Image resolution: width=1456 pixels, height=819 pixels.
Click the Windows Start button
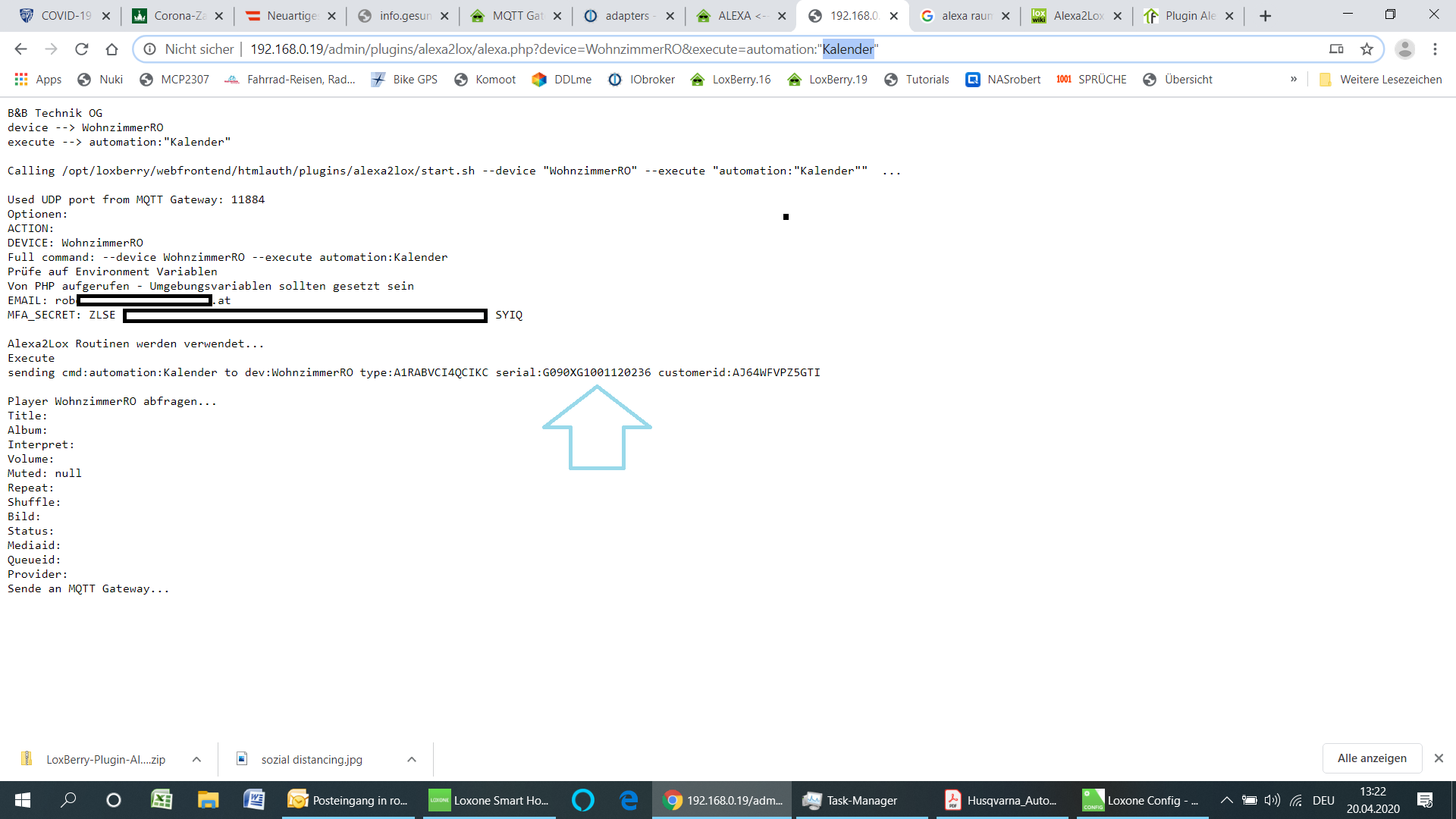[23, 800]
